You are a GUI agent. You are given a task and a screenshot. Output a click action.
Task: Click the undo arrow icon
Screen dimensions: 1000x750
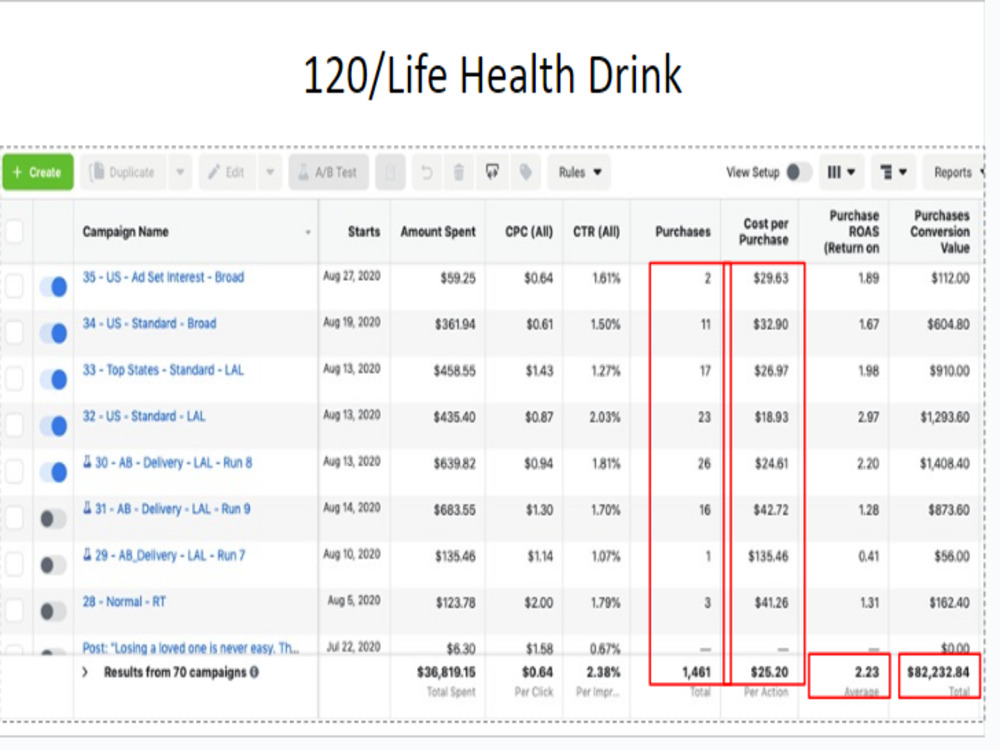tap(427, 172)
